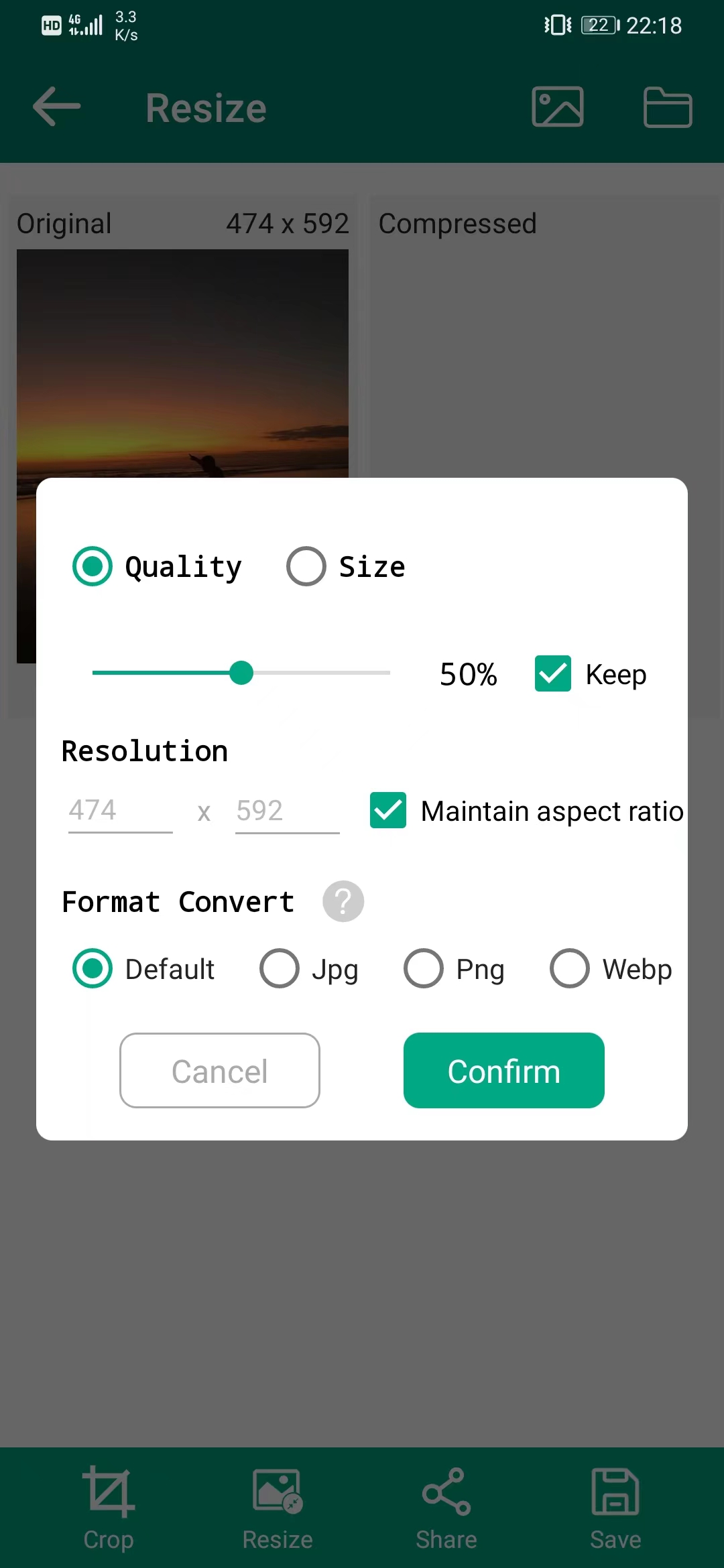724x1568 pixels.
Task: Choose Jpg output format
Action: click(280, 968)
